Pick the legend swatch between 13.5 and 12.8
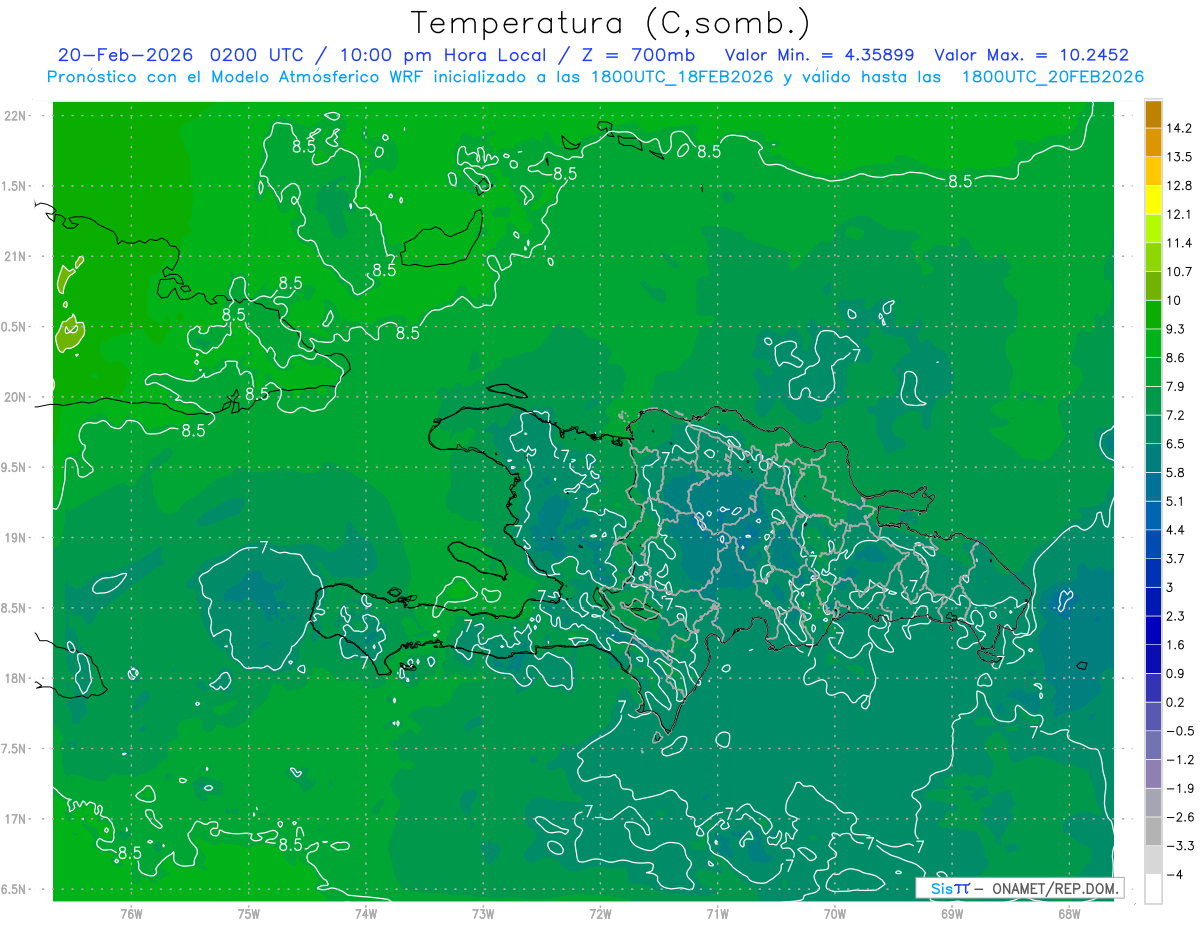Viewport: 1200px width, 927px height. click(1153, 171)
